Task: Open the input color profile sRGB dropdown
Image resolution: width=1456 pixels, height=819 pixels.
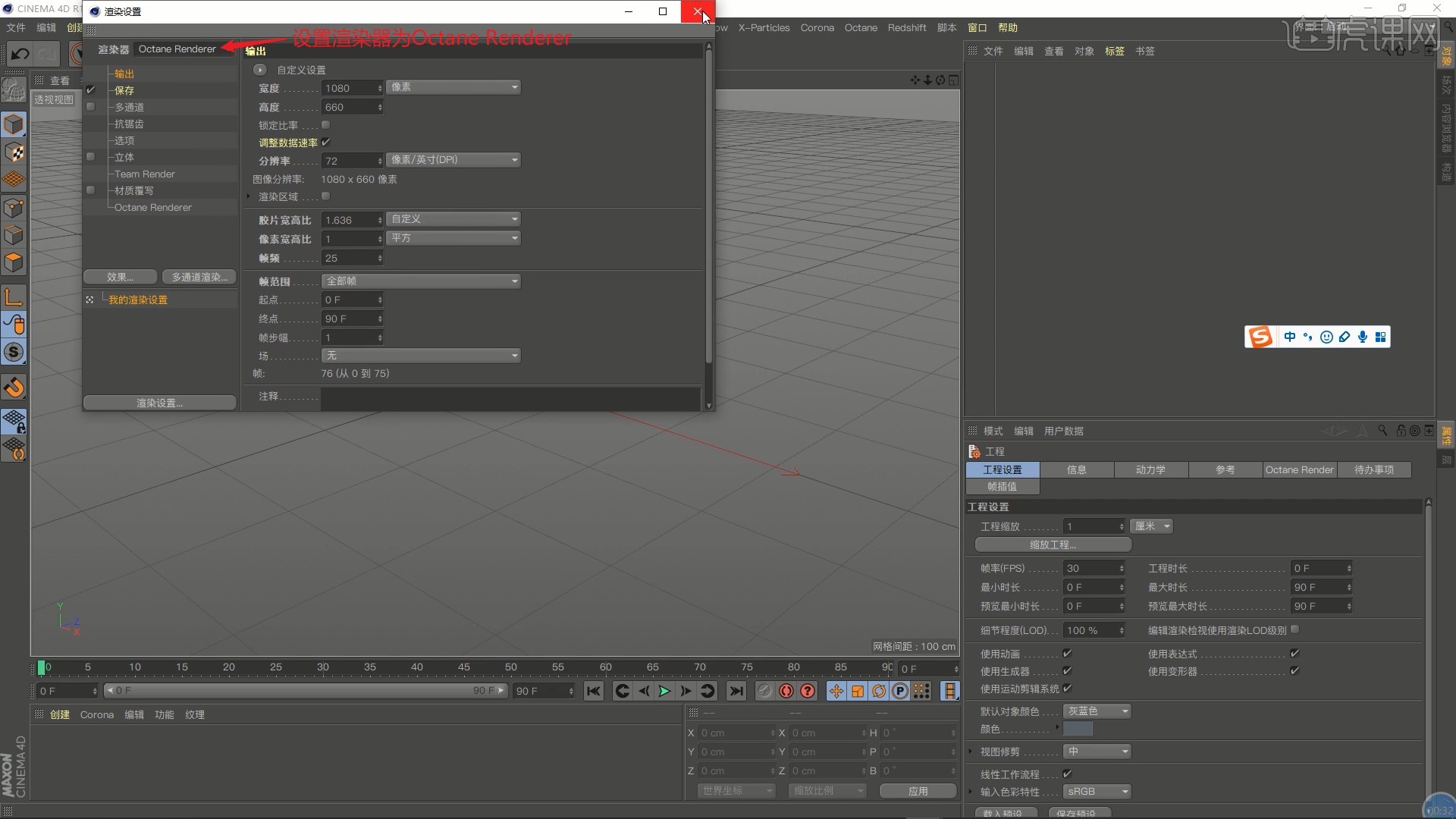Action: [1097, 792]
